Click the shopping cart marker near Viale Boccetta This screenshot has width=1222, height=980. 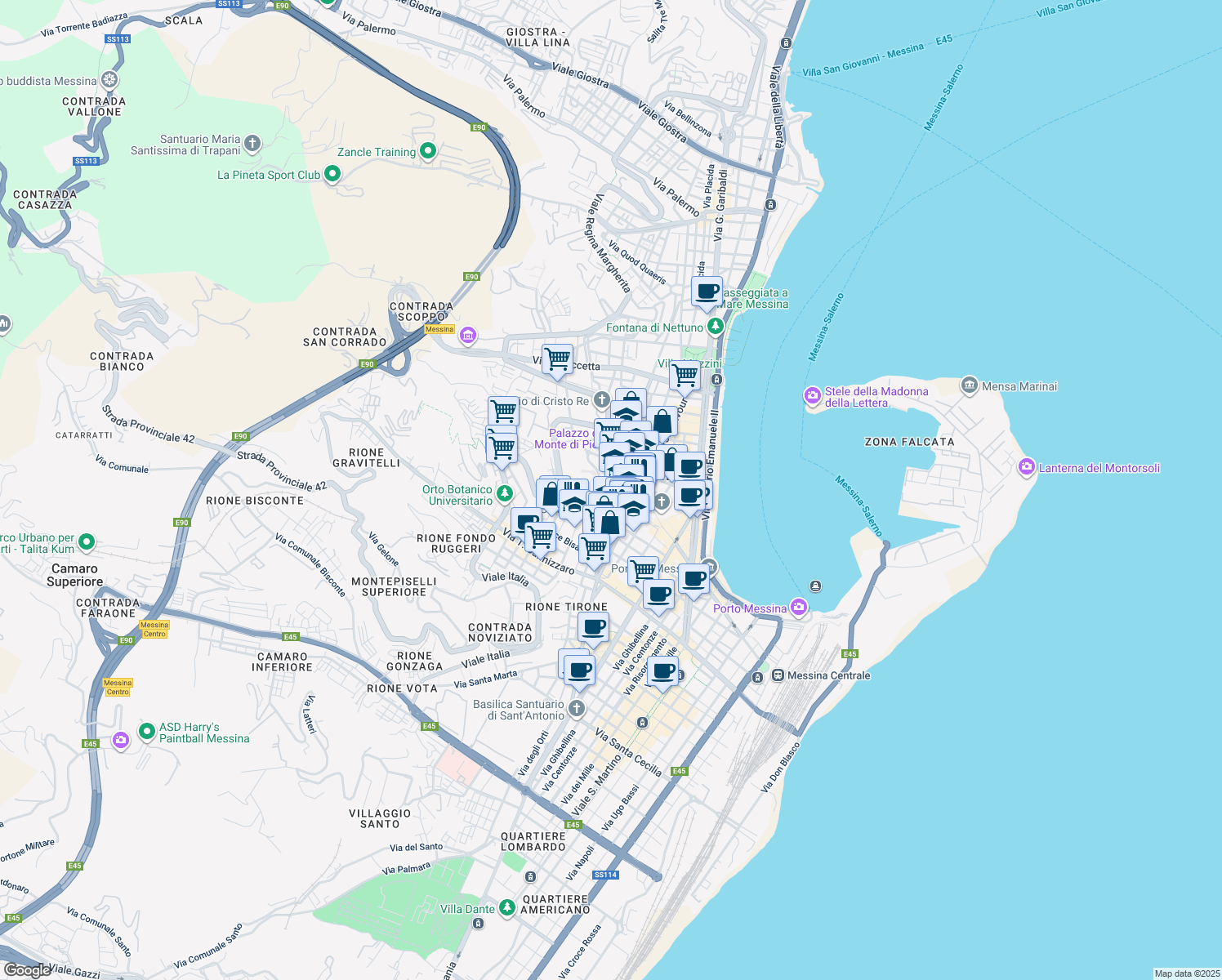tap(557, 360)
